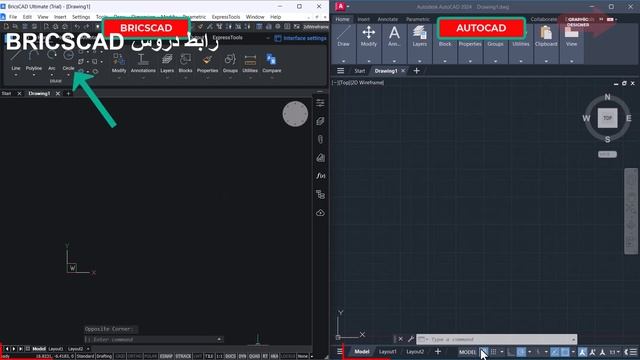Toggle snap mode dots in AutoCAD status bar
640x360 pixels.
(493, 352)
